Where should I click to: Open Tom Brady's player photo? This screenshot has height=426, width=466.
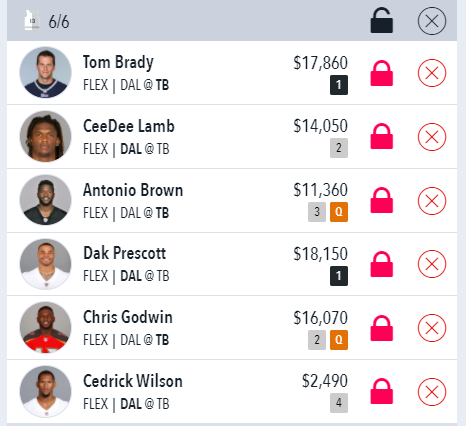tap(45, 72)
